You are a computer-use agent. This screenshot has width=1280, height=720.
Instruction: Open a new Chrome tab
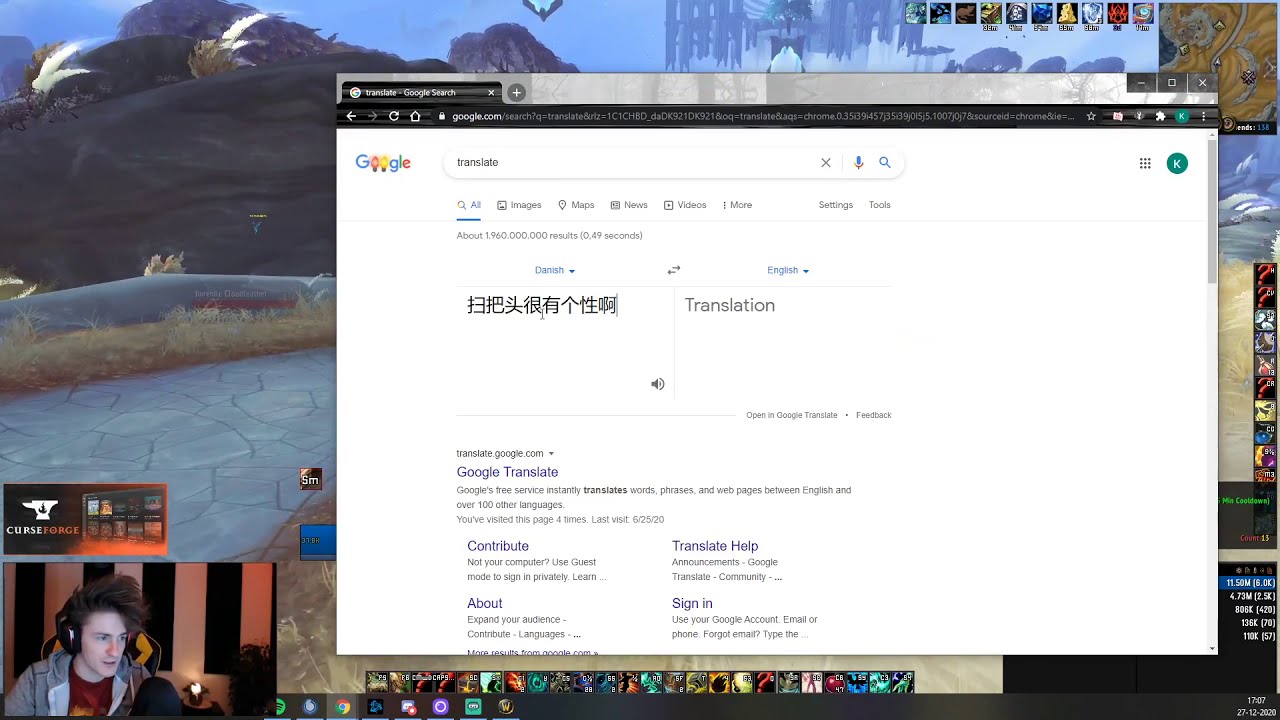coord(516,92)
